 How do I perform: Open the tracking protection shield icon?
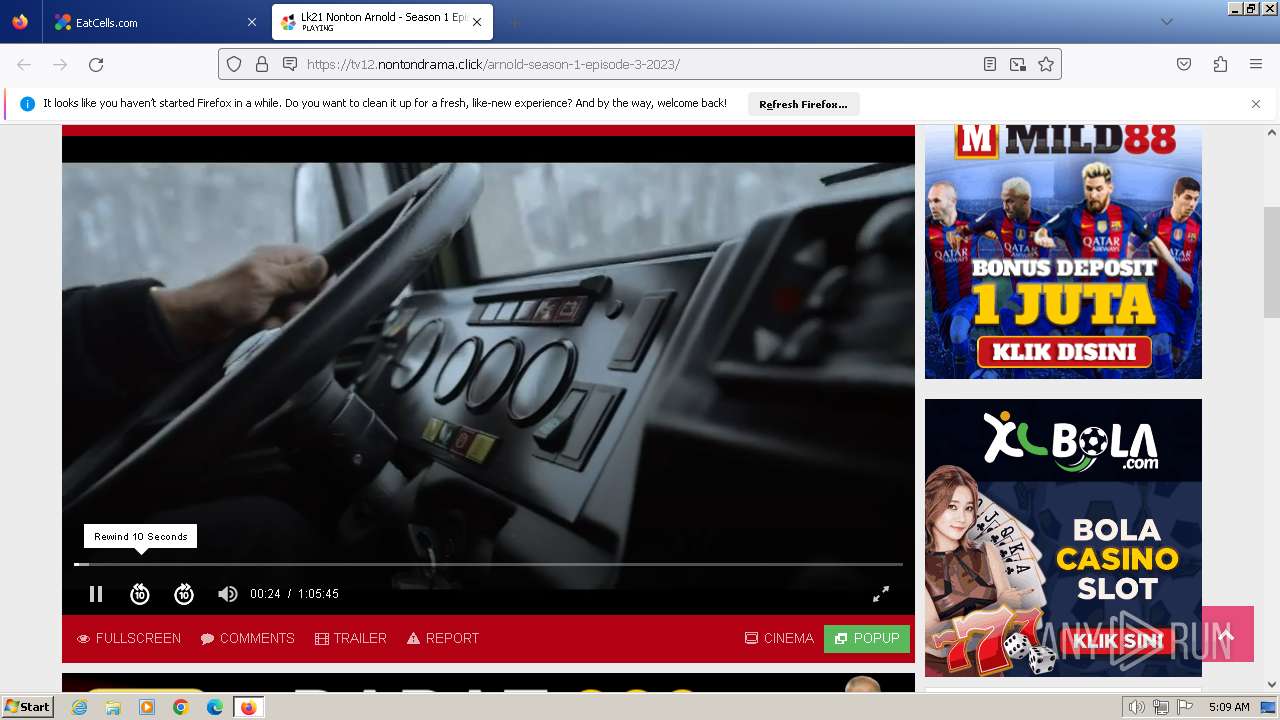pyautogui.click(x=234, y=64)
